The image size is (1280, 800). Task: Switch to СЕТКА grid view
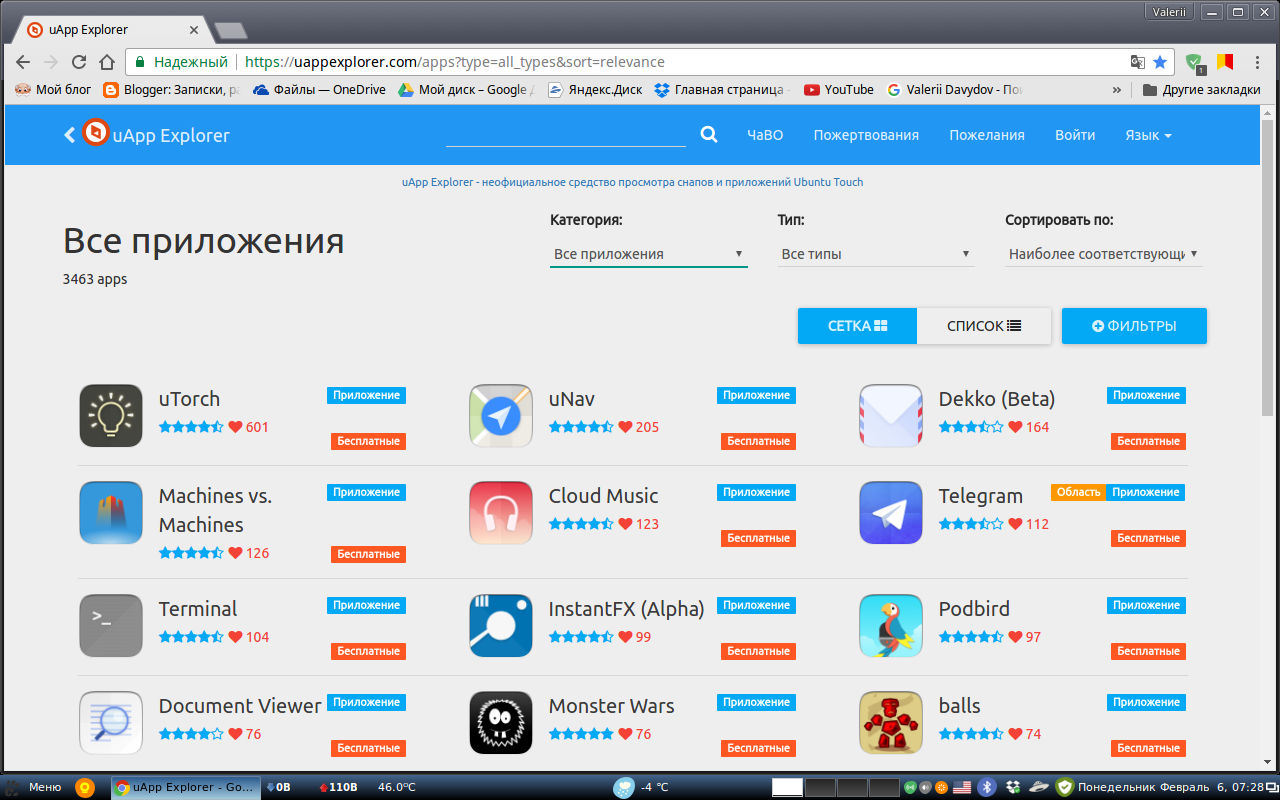click(857, 326)
